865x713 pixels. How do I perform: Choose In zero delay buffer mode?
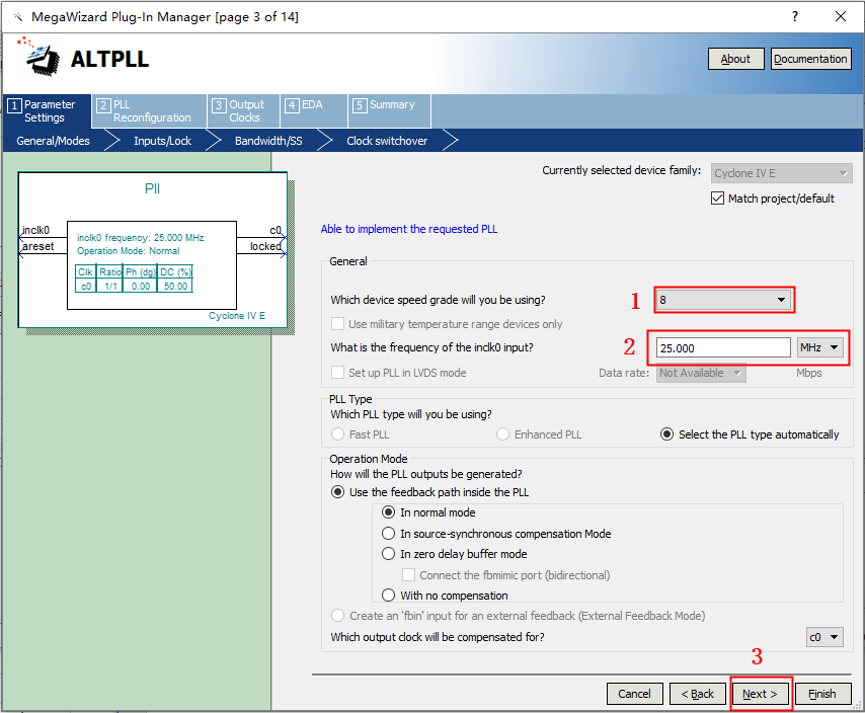click(389, 554)
